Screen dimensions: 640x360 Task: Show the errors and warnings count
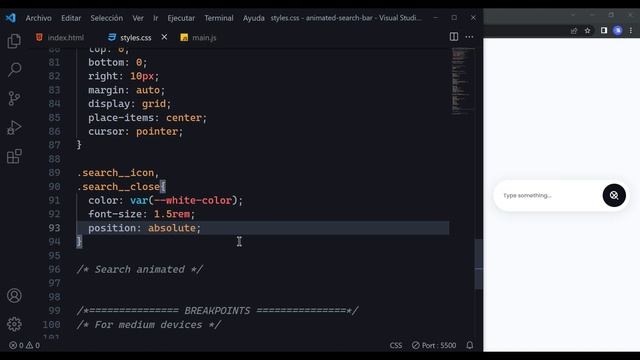click(x=24, y=345)
